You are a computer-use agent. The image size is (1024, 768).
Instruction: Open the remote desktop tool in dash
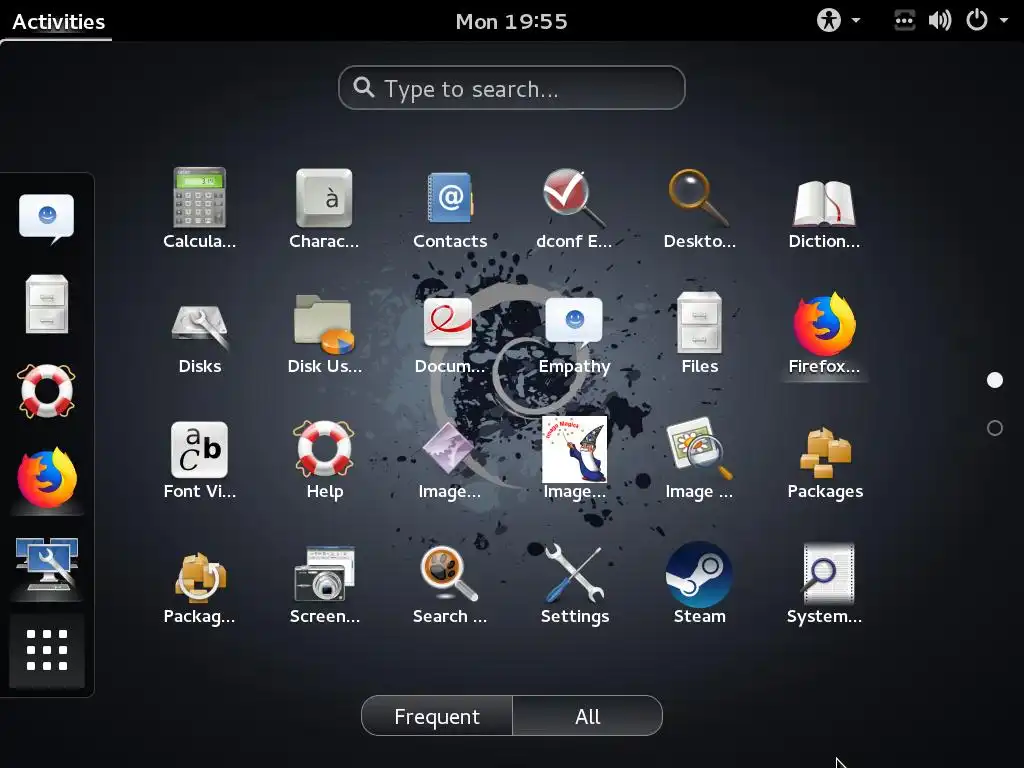pyautogui.click(x=46, y=564)
